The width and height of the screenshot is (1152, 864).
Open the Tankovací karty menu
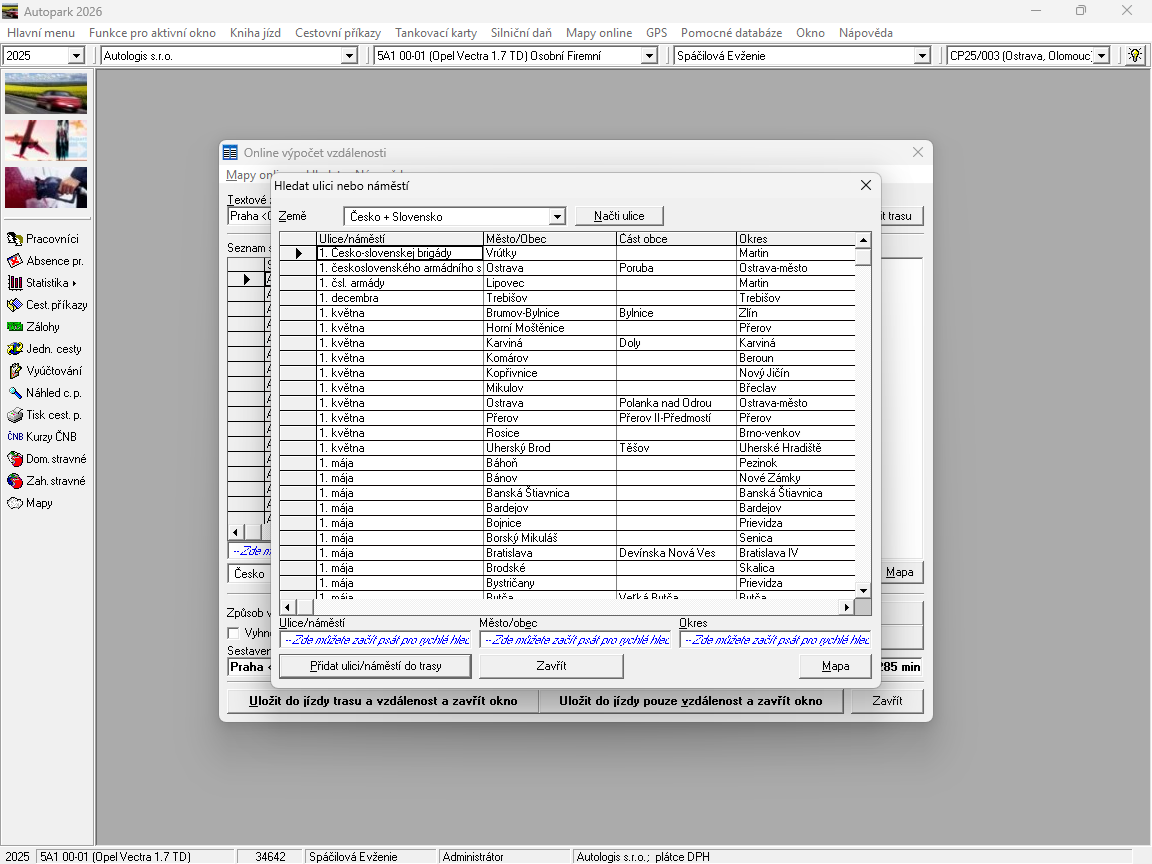tap(435, 33)
